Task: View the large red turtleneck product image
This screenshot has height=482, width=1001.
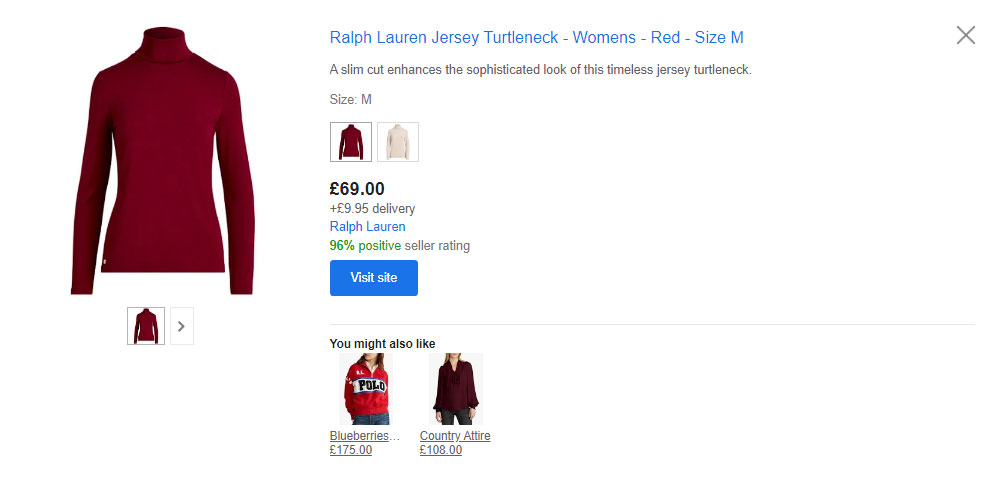Action: (x=163, y=161)
